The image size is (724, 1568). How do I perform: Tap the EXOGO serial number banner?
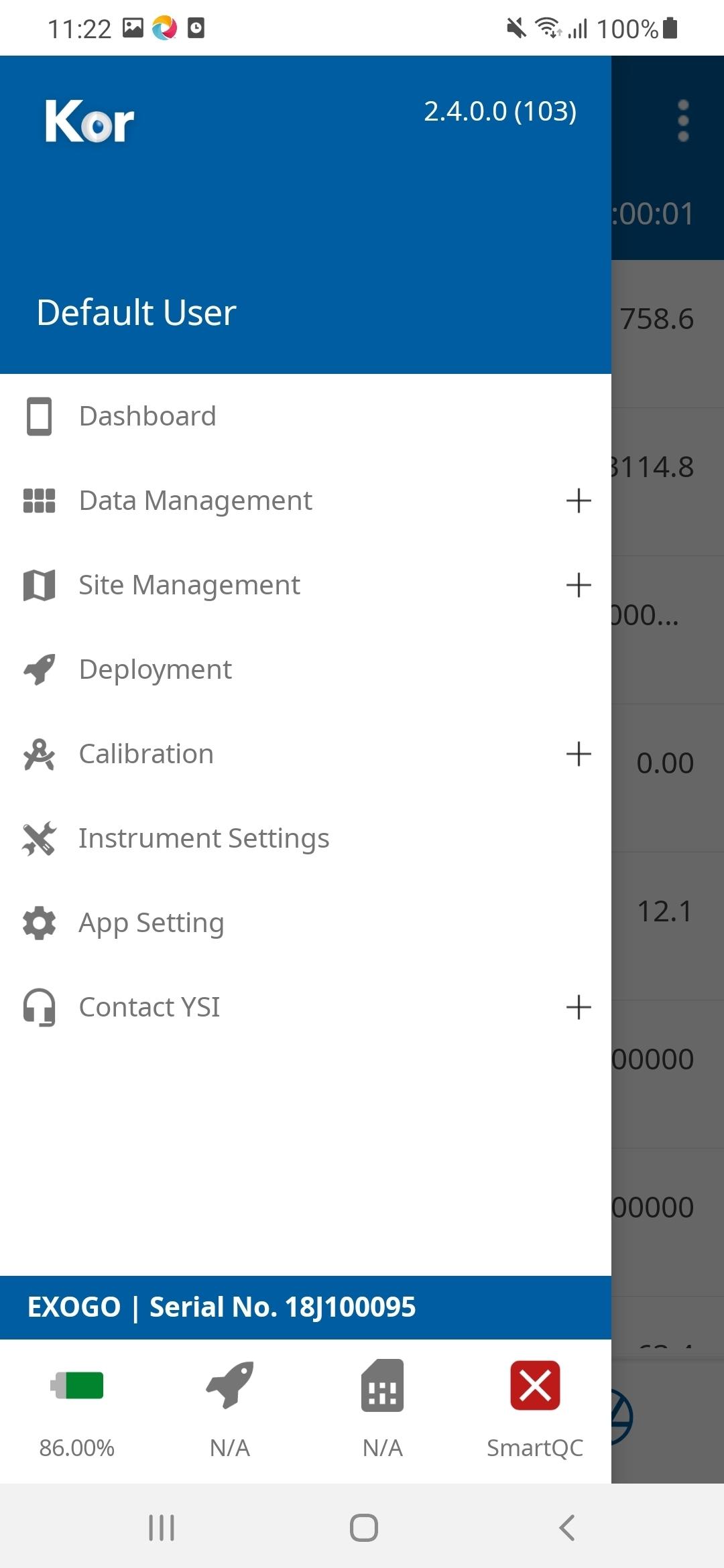tap(306, 1307)
